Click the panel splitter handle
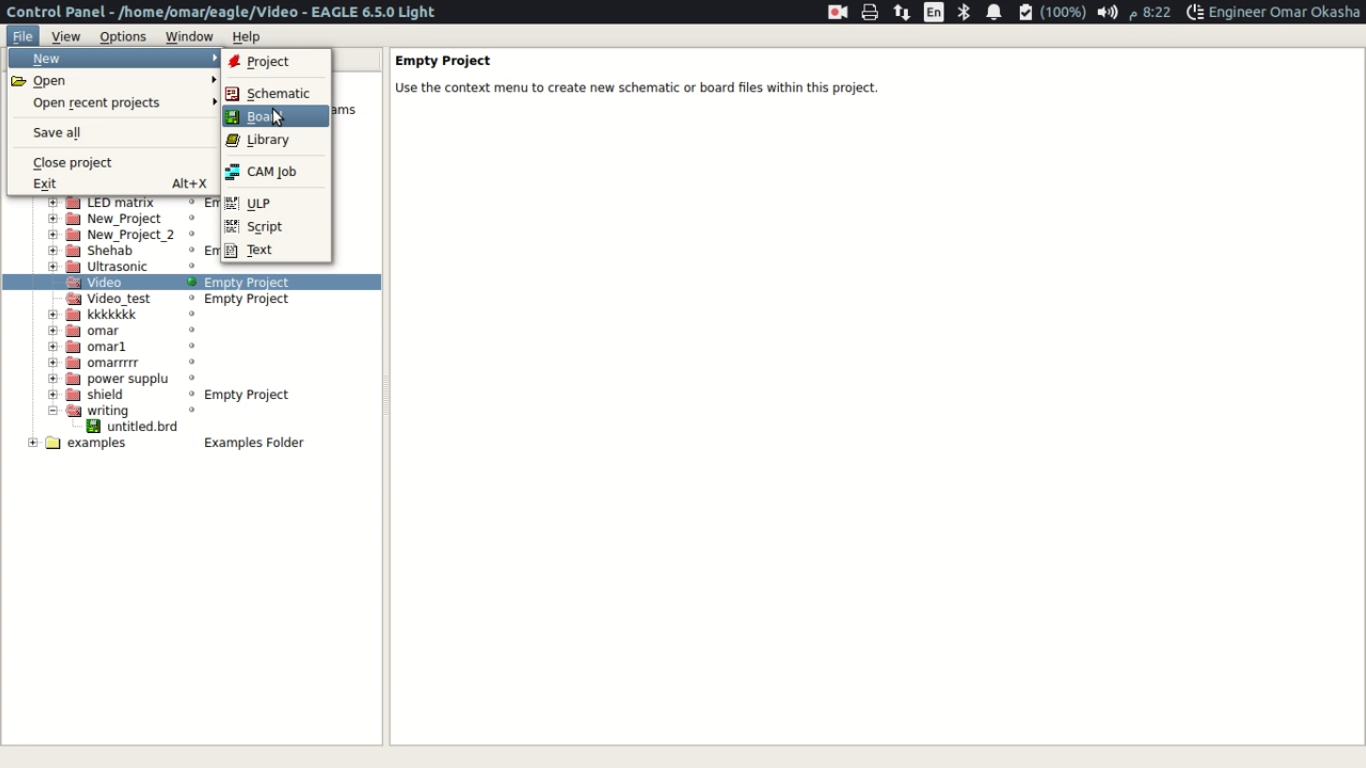1366x768 pixels. (386, 396)
